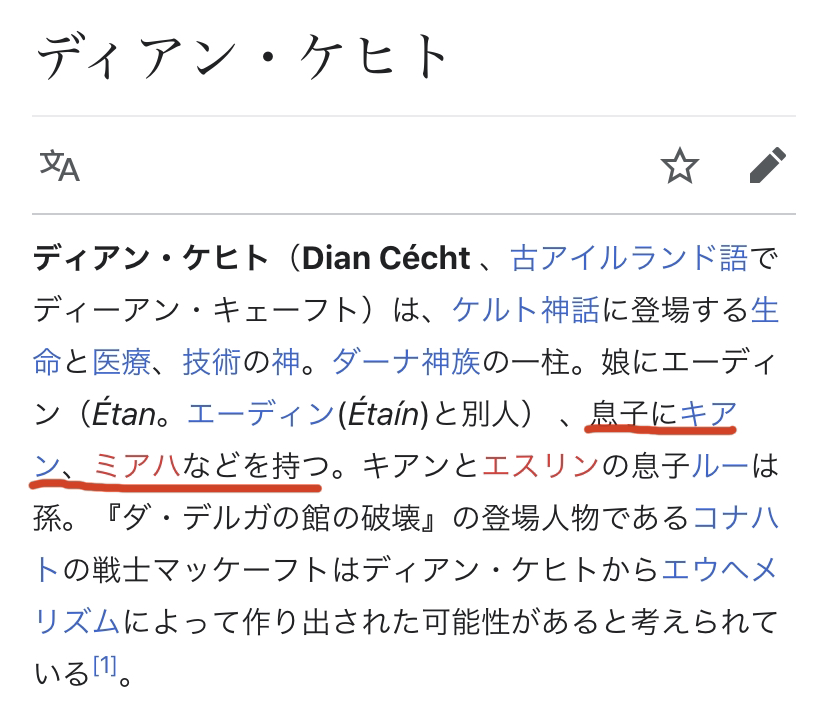Image resolution: width=828 pixels, height=713 pixels.
Task: Click the 技術 link
Action: [212, 362]
